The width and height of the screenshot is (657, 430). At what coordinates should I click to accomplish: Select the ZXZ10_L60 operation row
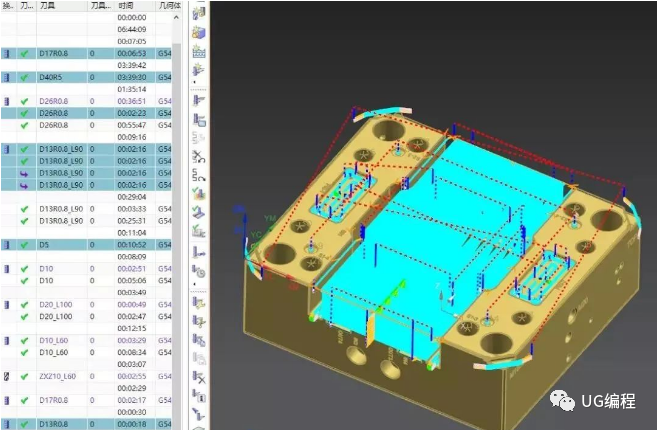pyautogui.click(x=86, y=376)
